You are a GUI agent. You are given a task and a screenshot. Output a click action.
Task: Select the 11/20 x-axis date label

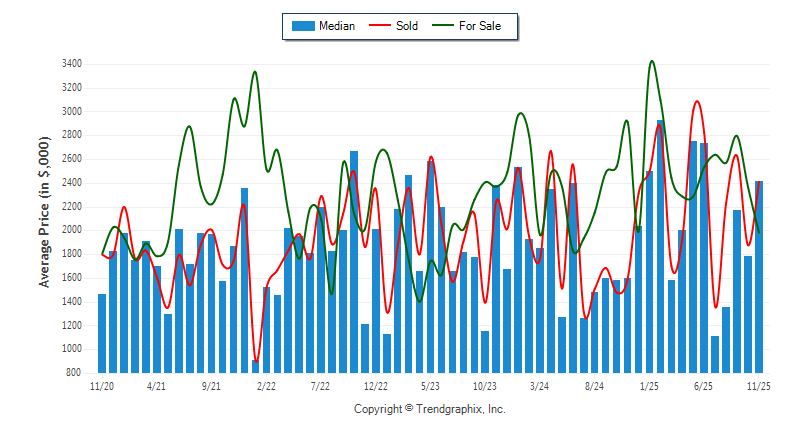(x=102, y=385)
